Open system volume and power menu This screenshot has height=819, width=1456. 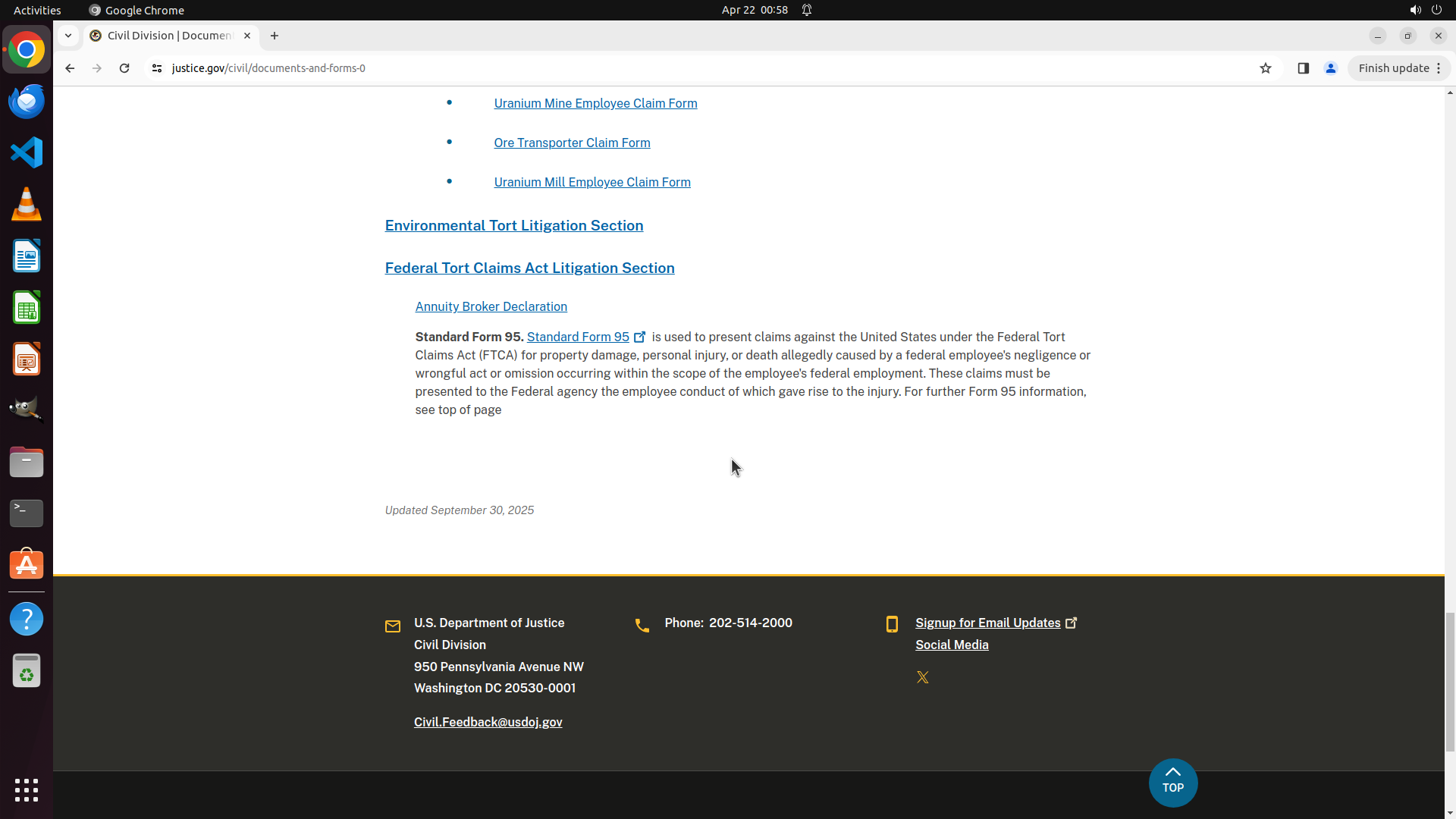click(x=1425, y=10)
